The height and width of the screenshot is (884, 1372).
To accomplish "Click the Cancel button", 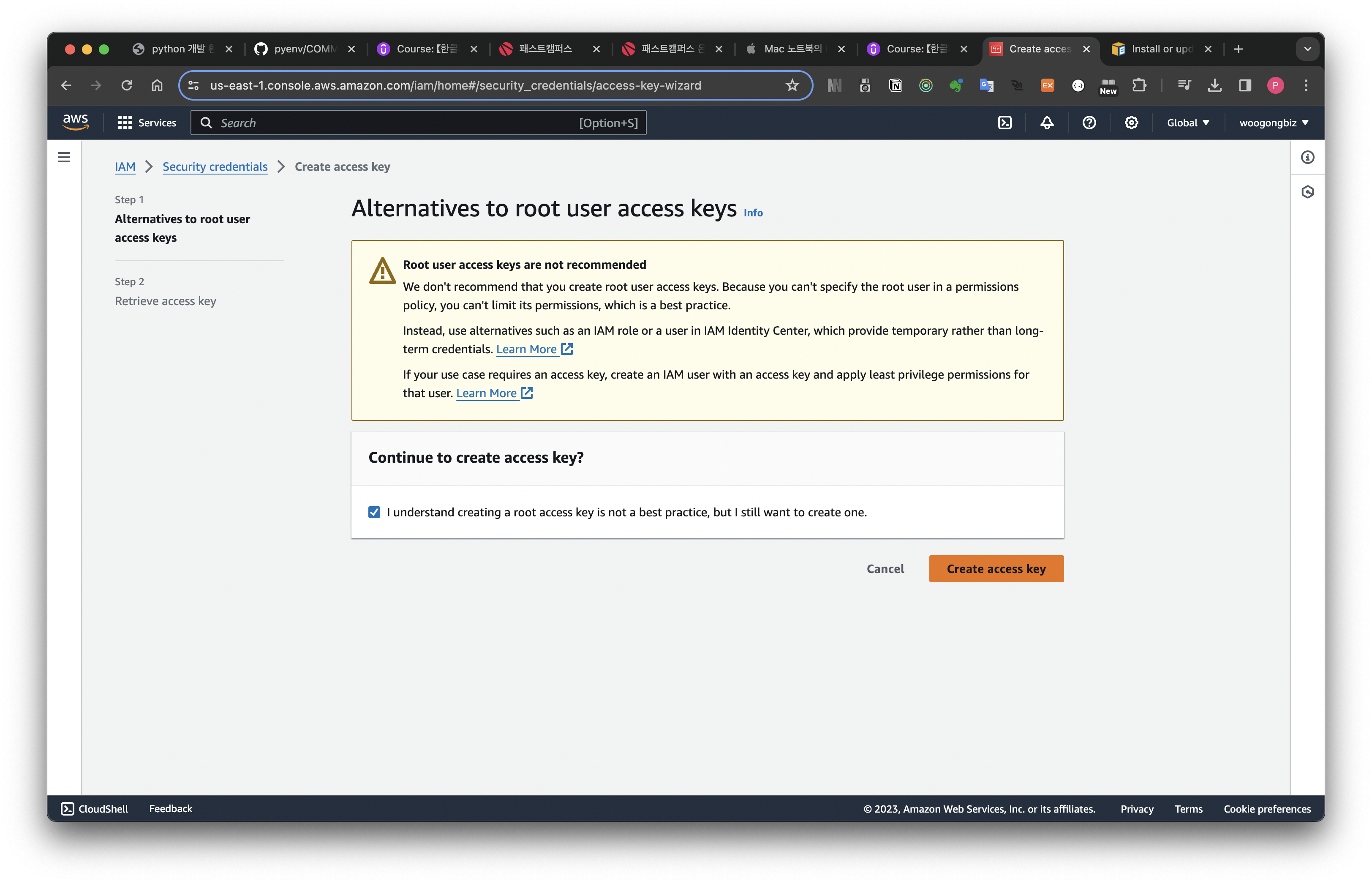I will 885,569.
